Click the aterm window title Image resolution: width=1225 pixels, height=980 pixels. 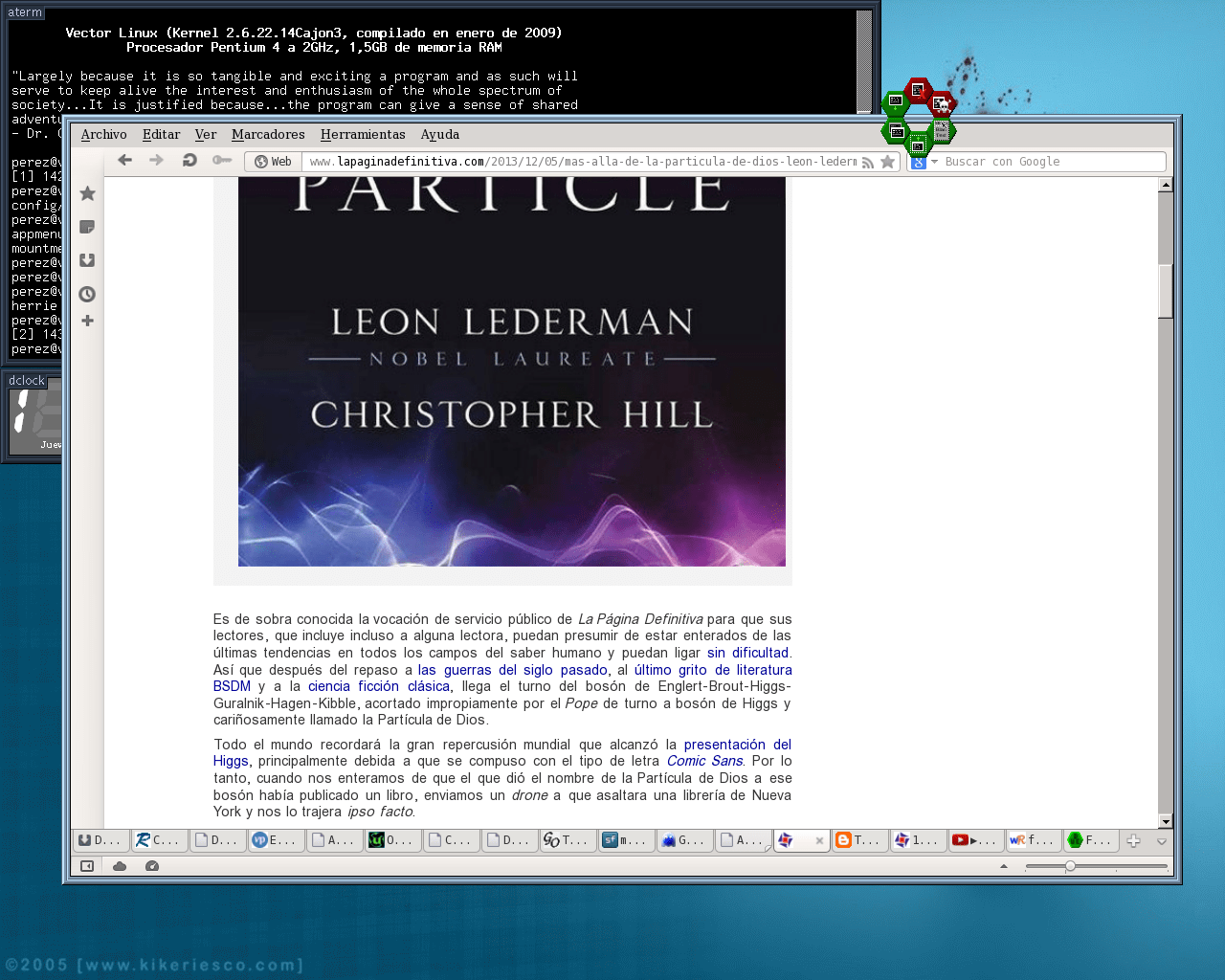(x=25, y=12)
